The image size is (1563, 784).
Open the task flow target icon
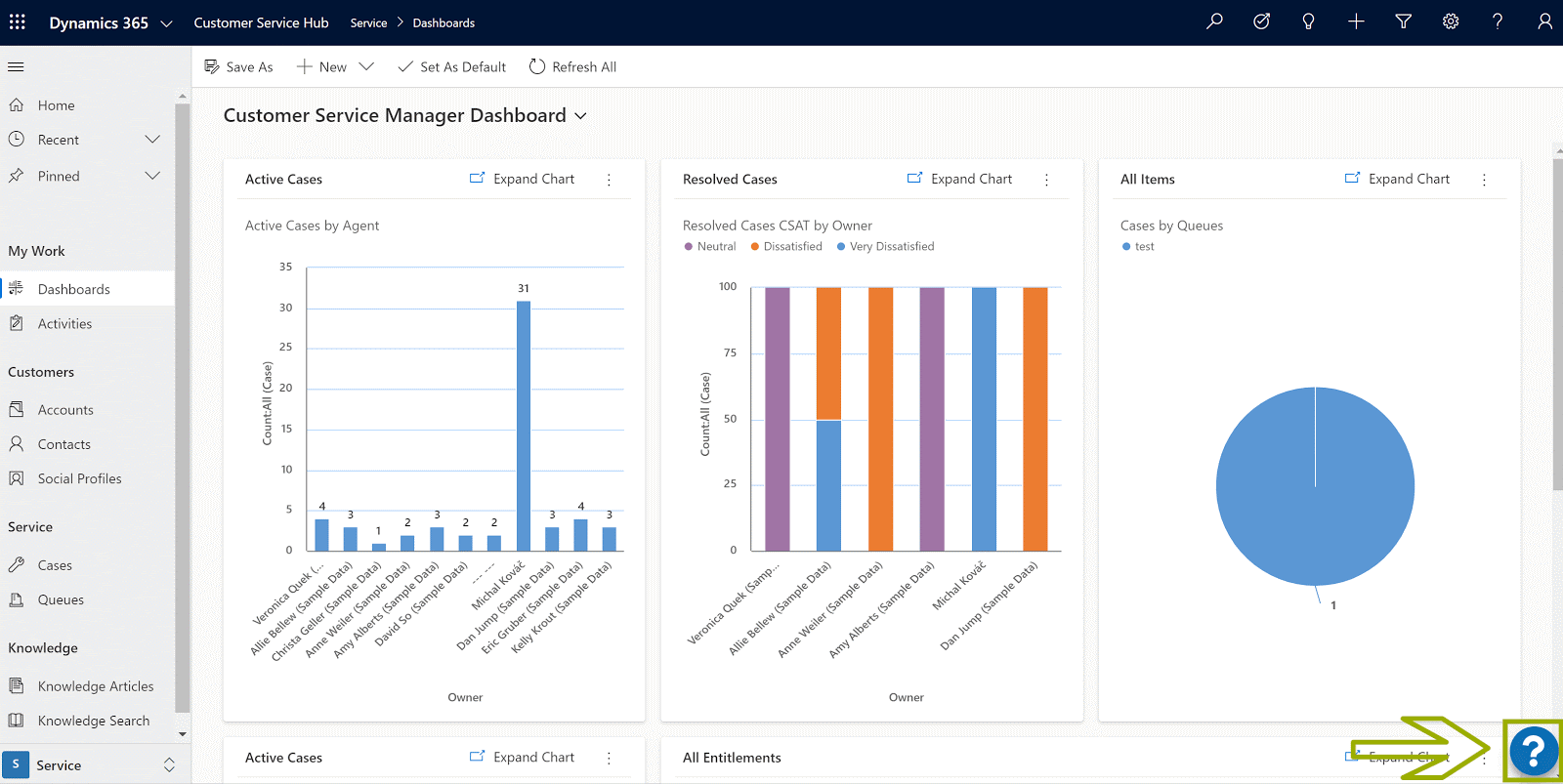tap(1261, 21)
